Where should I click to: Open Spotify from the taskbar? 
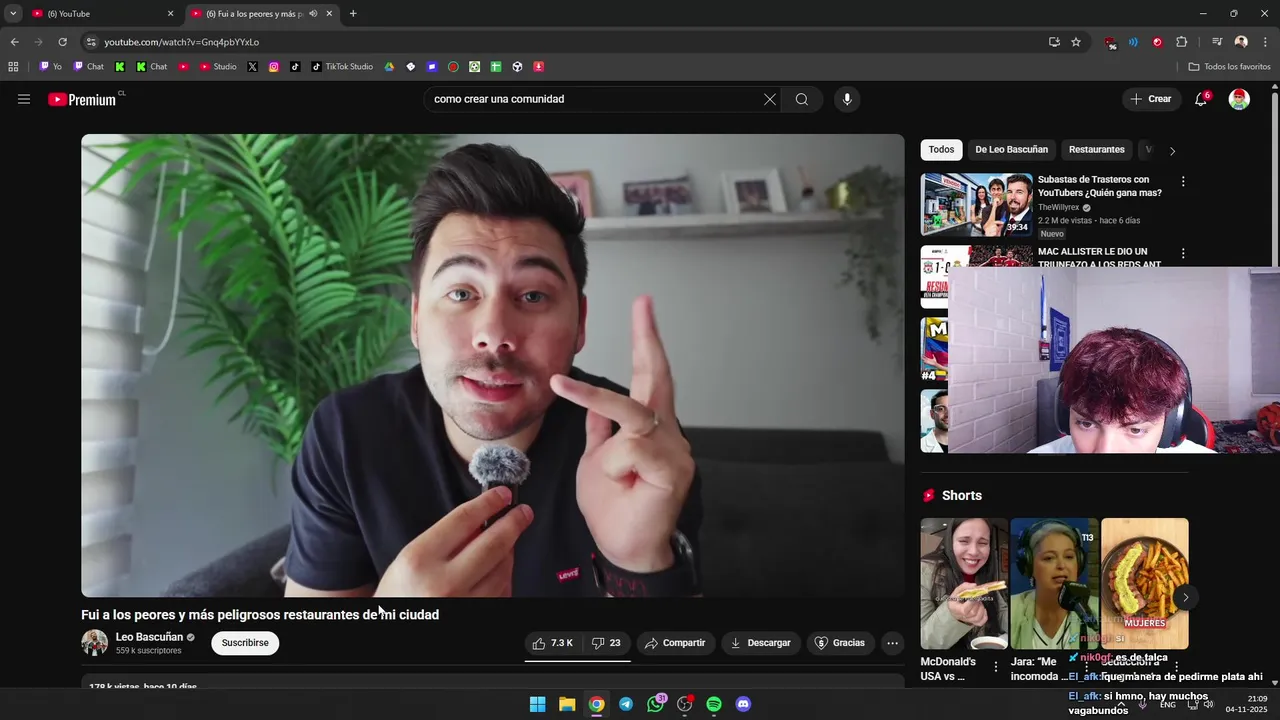tap(714, 704)
